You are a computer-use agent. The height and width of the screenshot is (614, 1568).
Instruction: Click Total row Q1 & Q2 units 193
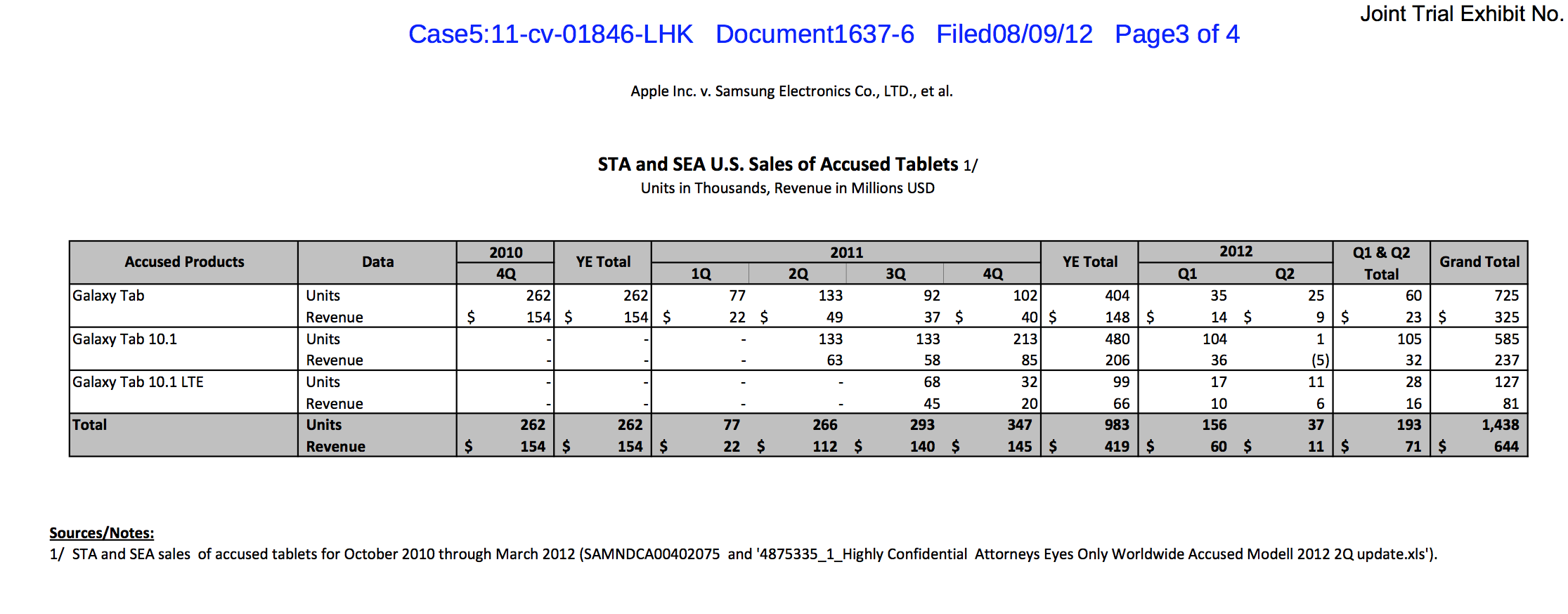pos(1408,425)
